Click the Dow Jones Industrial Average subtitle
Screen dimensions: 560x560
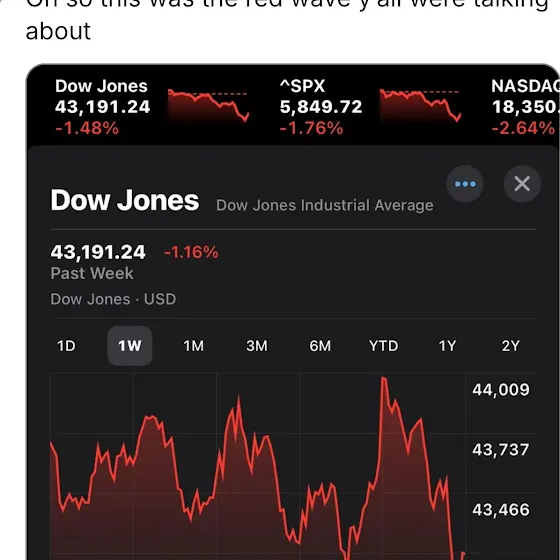[325, 205]
